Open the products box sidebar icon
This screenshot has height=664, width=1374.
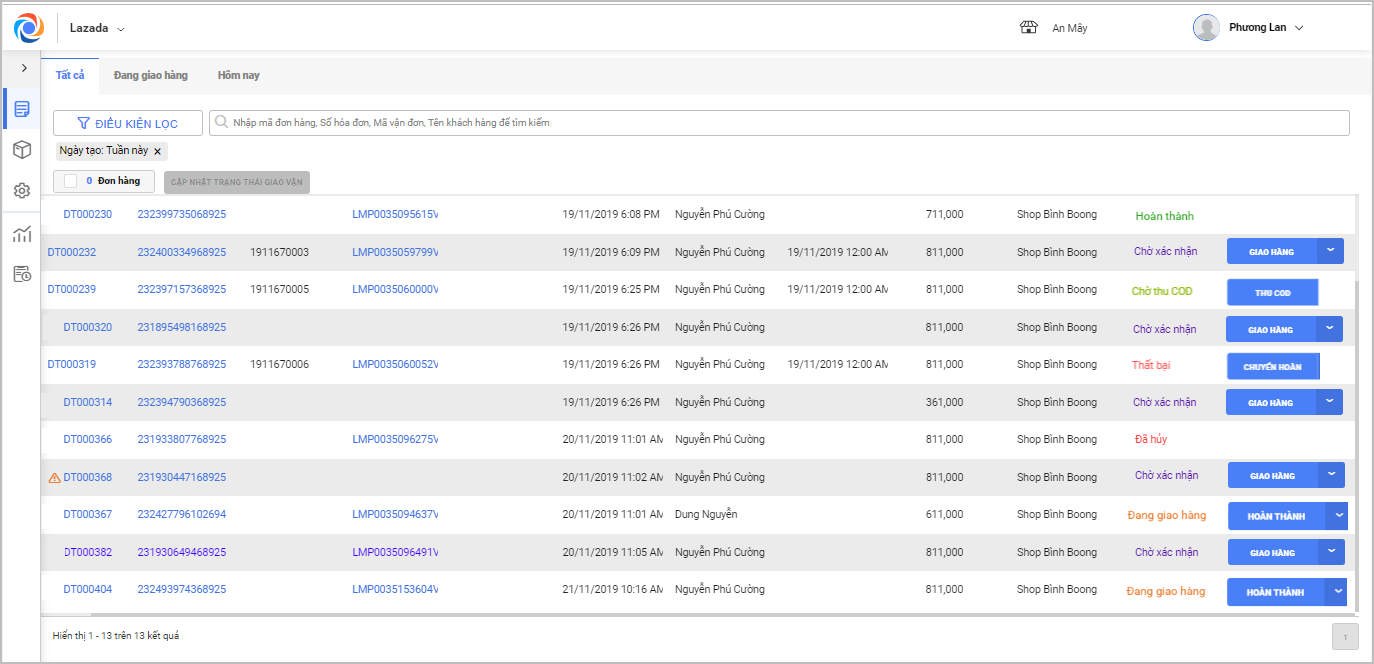[22, 149]
